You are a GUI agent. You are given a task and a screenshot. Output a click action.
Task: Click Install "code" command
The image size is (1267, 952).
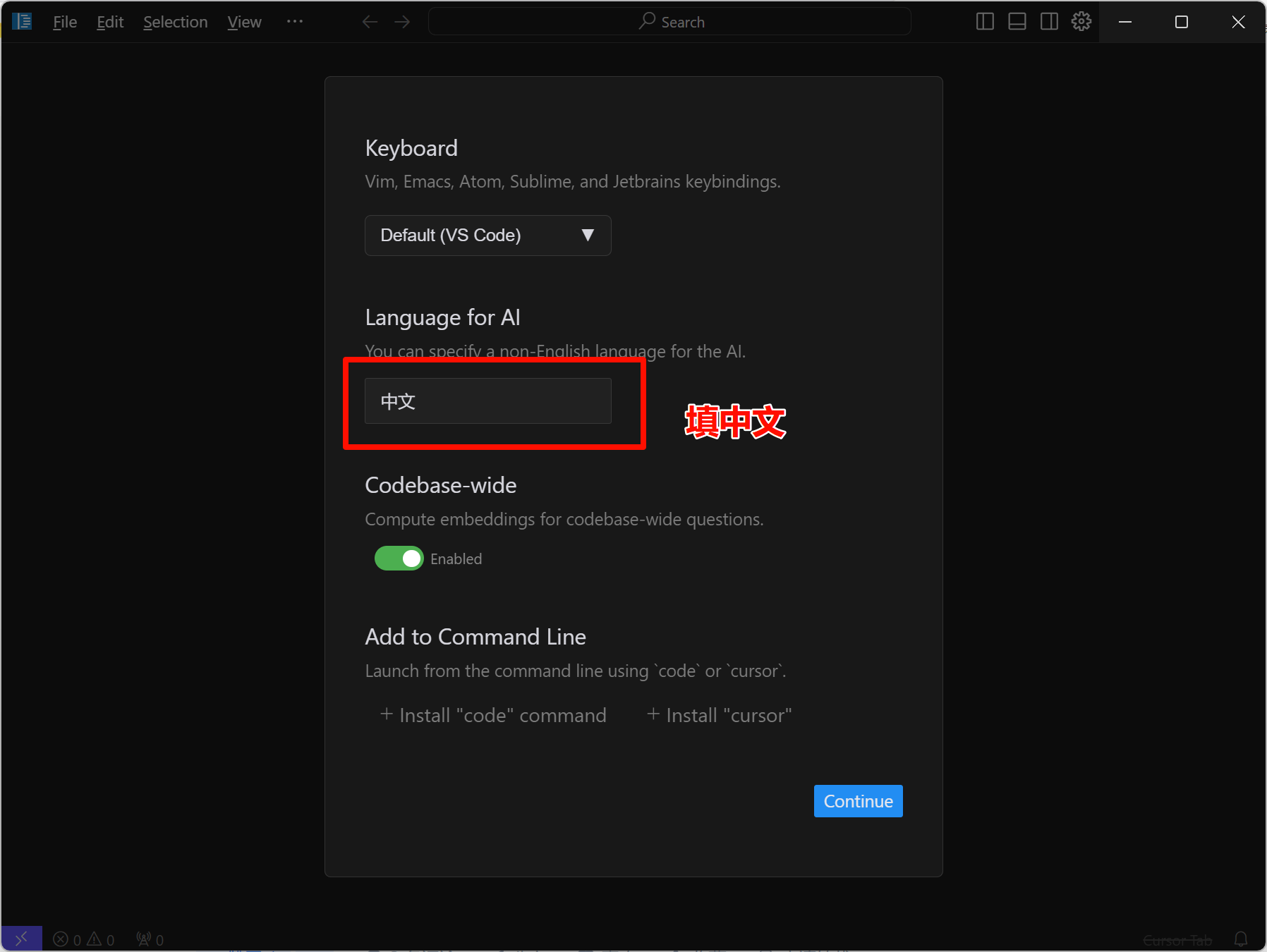tap(493, 715)
